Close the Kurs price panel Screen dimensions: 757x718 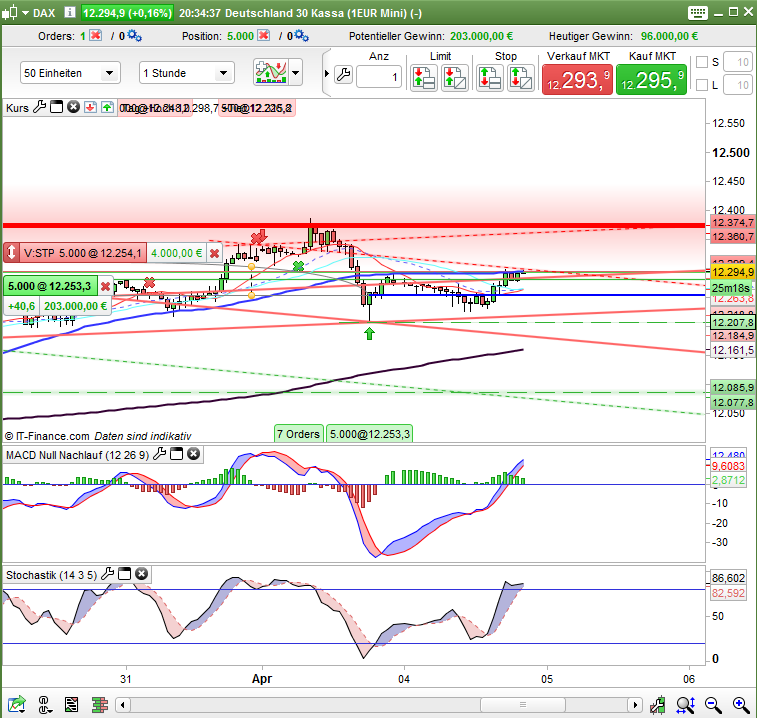pos(73,107)
